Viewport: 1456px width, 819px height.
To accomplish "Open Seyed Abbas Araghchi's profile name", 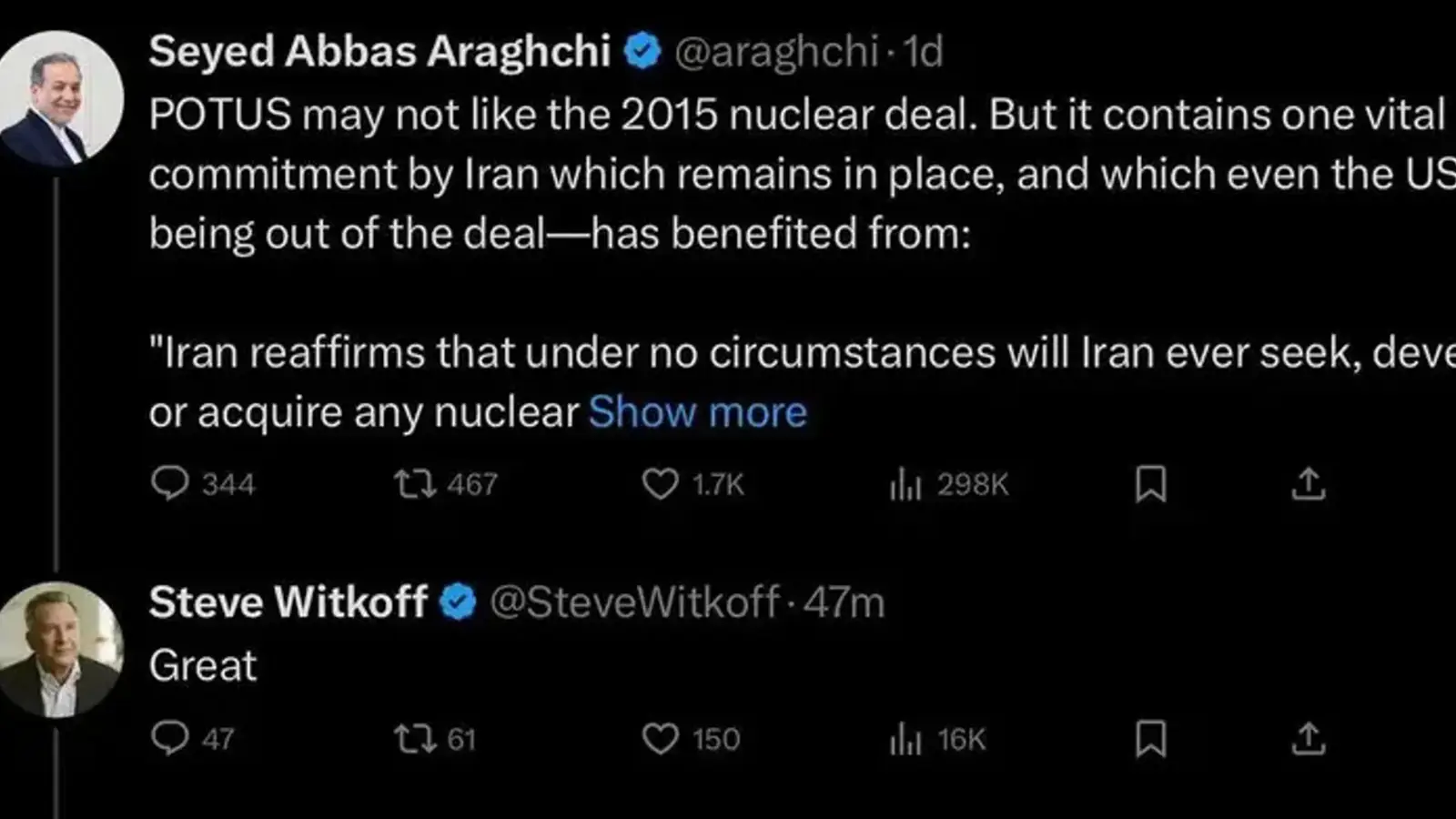I will coord(379,51).
